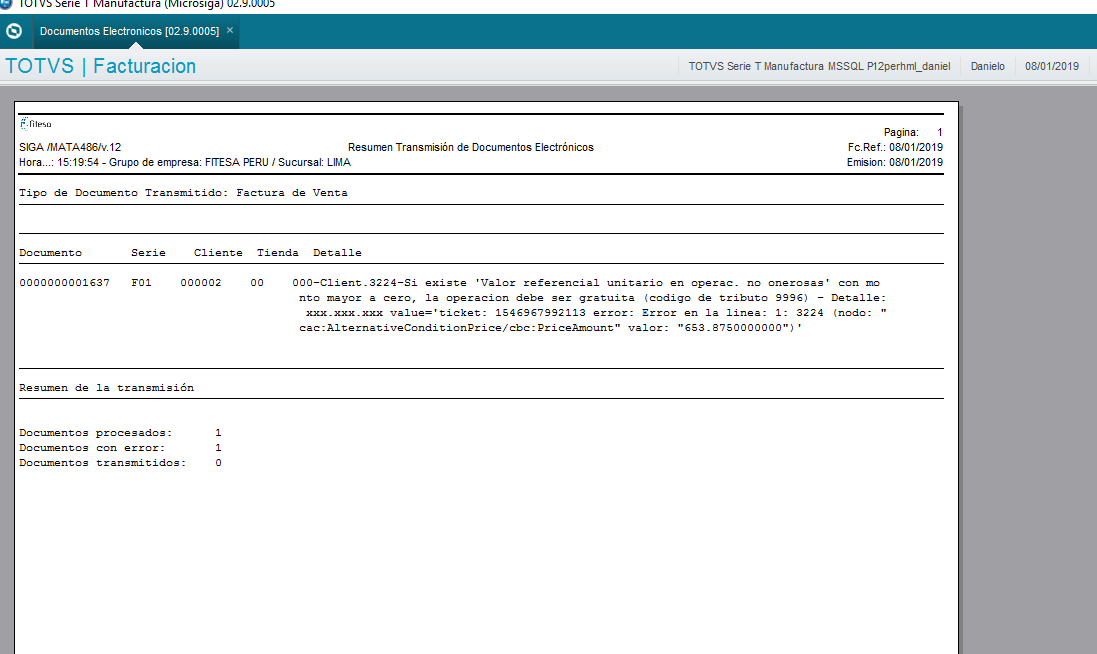Click the cac:AlternativeConditionPrice/cbc:PriceAmount line
Screen dimensions: 1097x654
tap(551, 328)
